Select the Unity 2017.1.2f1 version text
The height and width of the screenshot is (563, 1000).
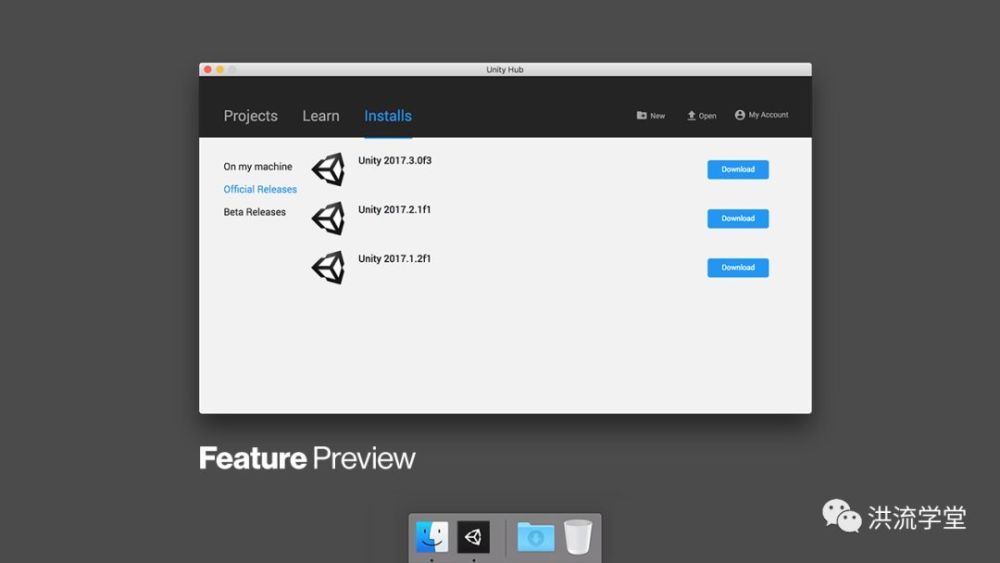394,259
